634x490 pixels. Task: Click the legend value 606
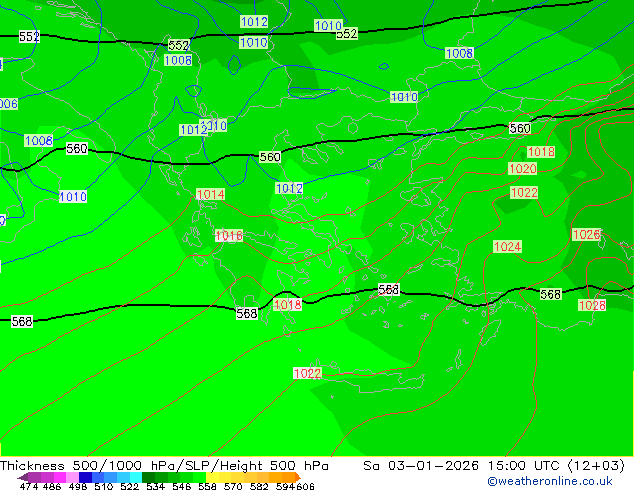[304, 486]
